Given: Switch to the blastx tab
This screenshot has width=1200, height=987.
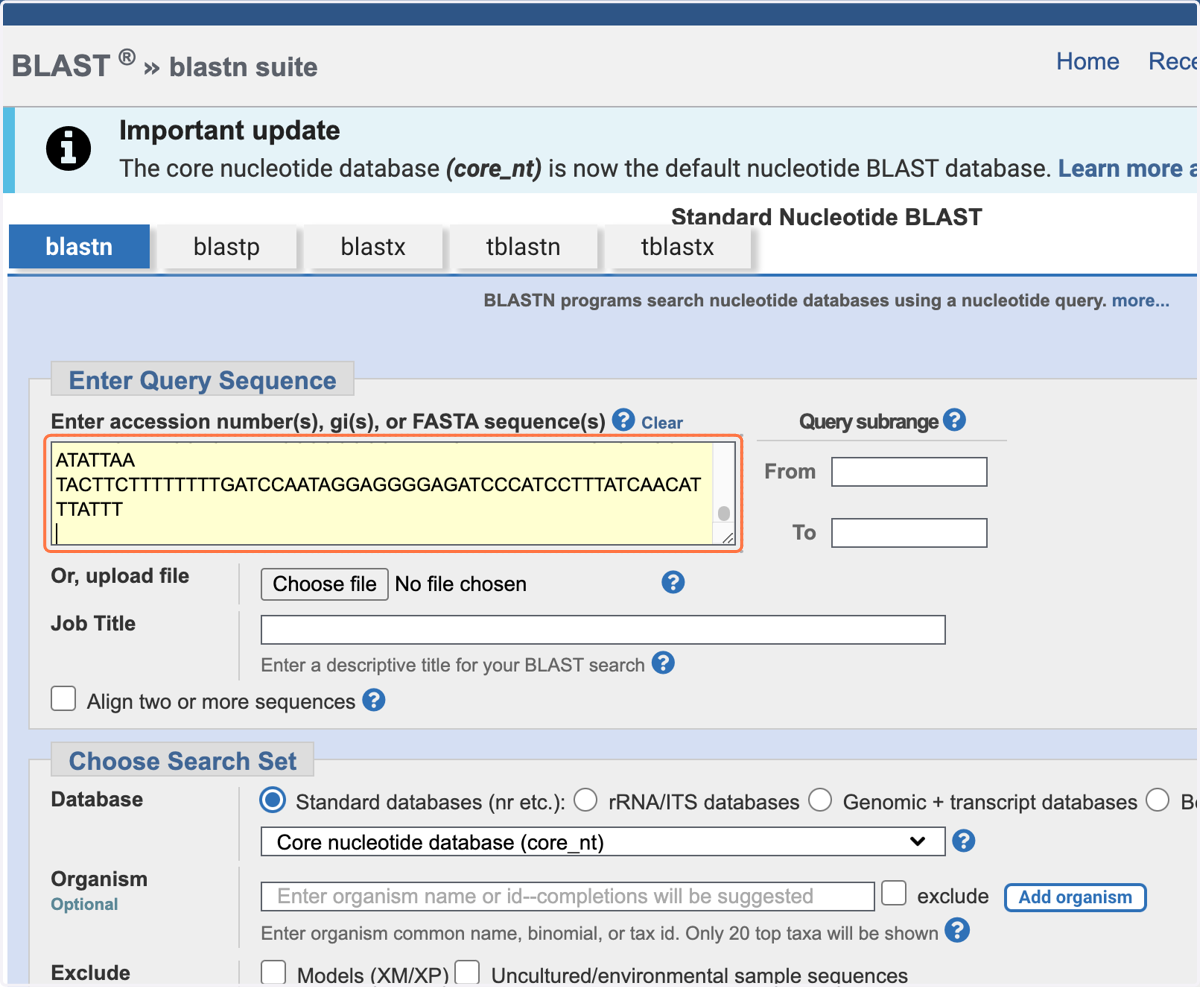Looking at the screenshot, I should tap(373, 247).
